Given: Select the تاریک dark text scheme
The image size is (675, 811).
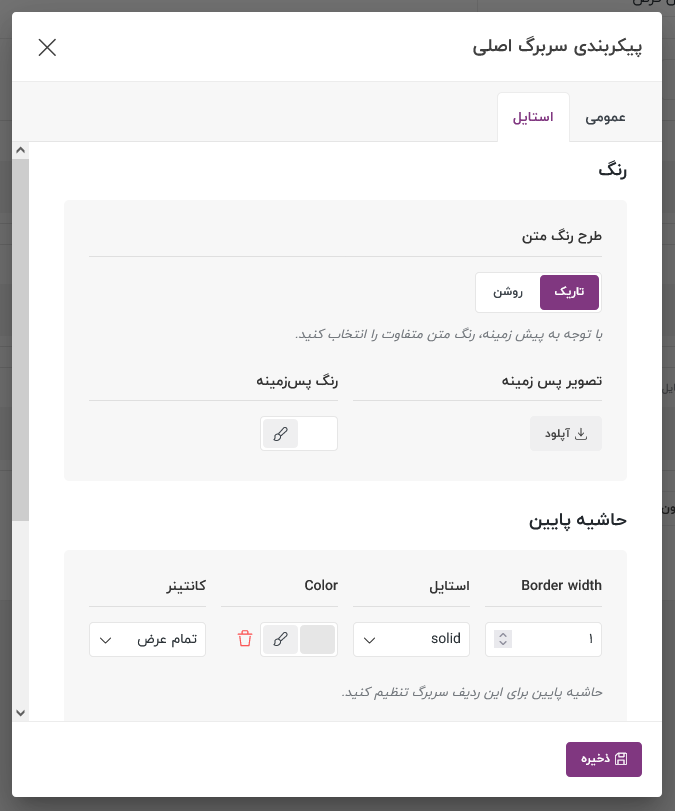Looking at the screenshot, I should 569,292.
